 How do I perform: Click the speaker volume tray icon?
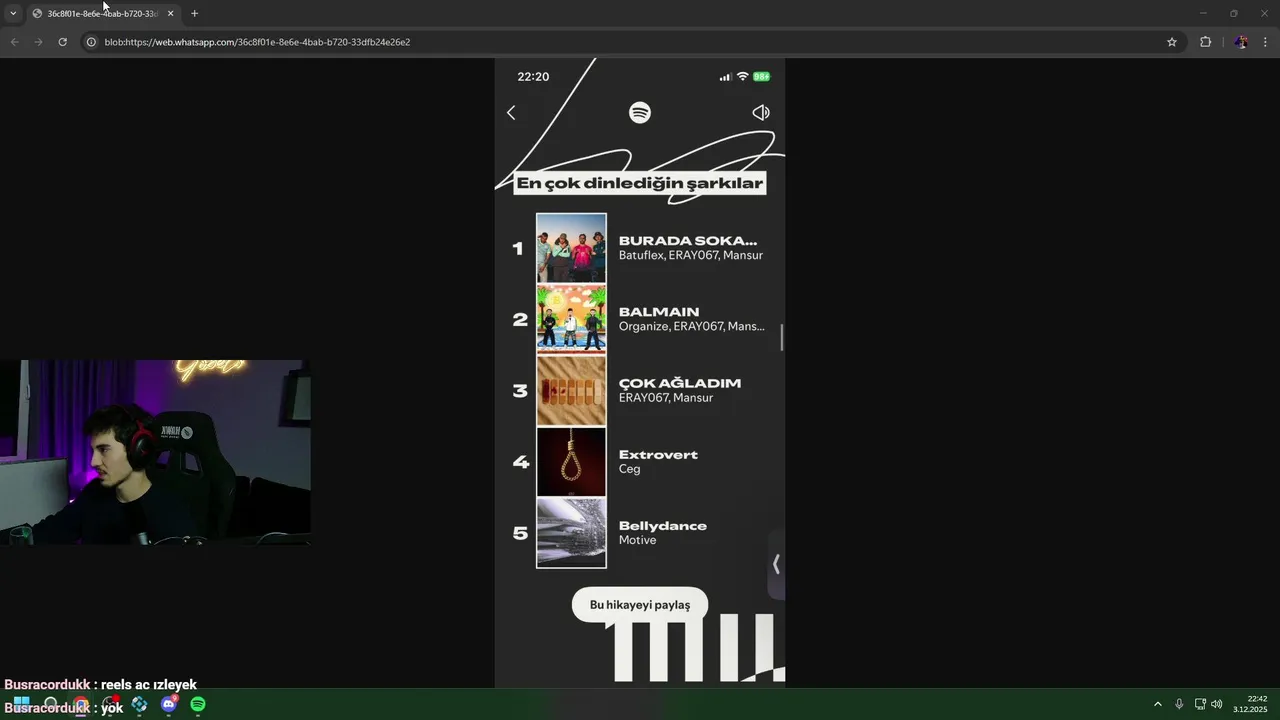[x=1216, y=704]
